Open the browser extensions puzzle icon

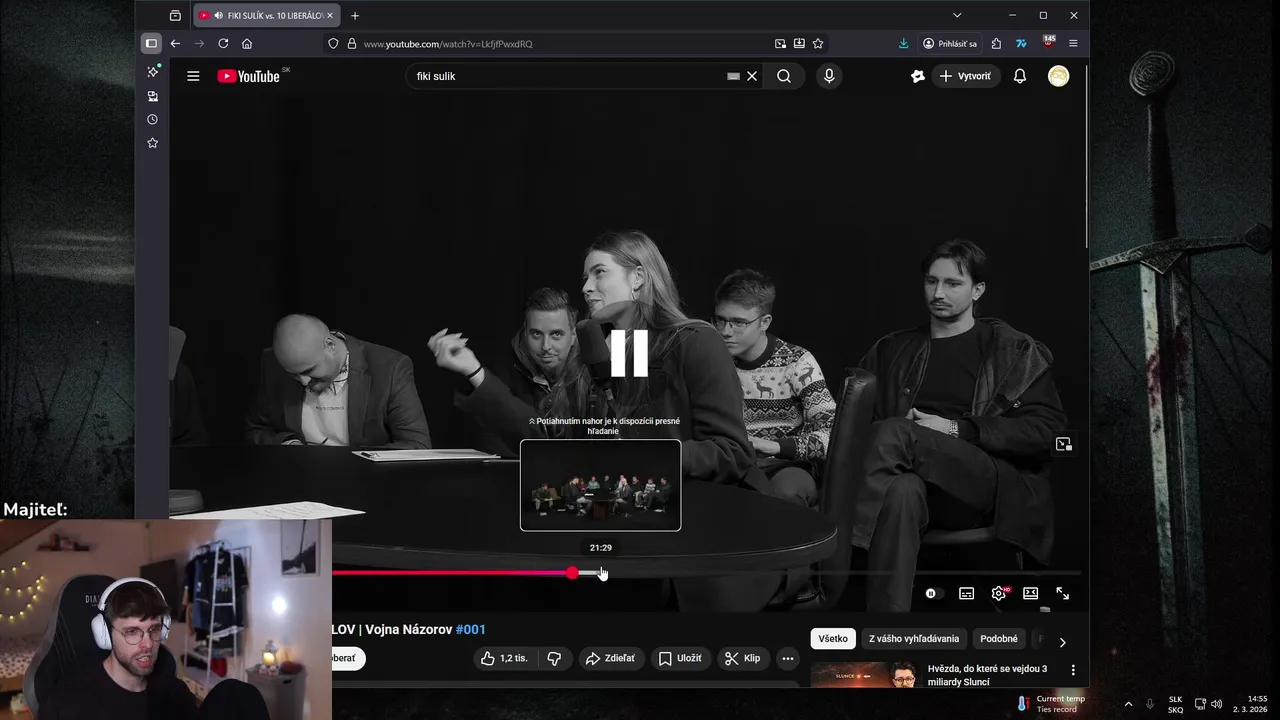[997, 43]
